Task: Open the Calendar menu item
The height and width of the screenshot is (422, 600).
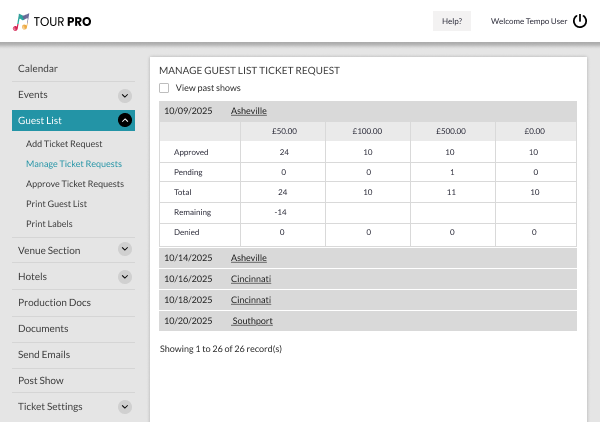Action: [38, 69]
